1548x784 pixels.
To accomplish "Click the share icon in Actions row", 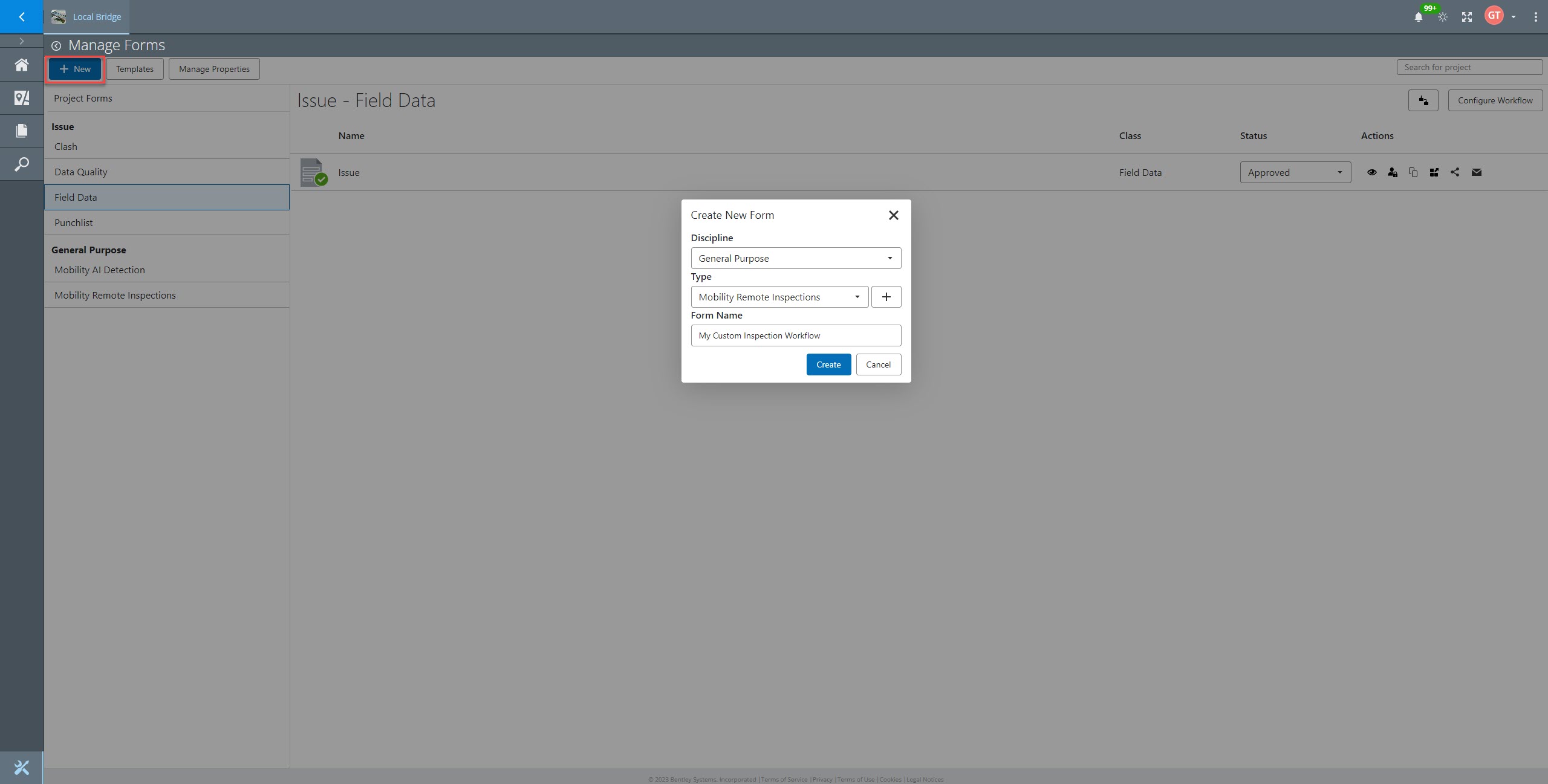I will coord(1455,172).
